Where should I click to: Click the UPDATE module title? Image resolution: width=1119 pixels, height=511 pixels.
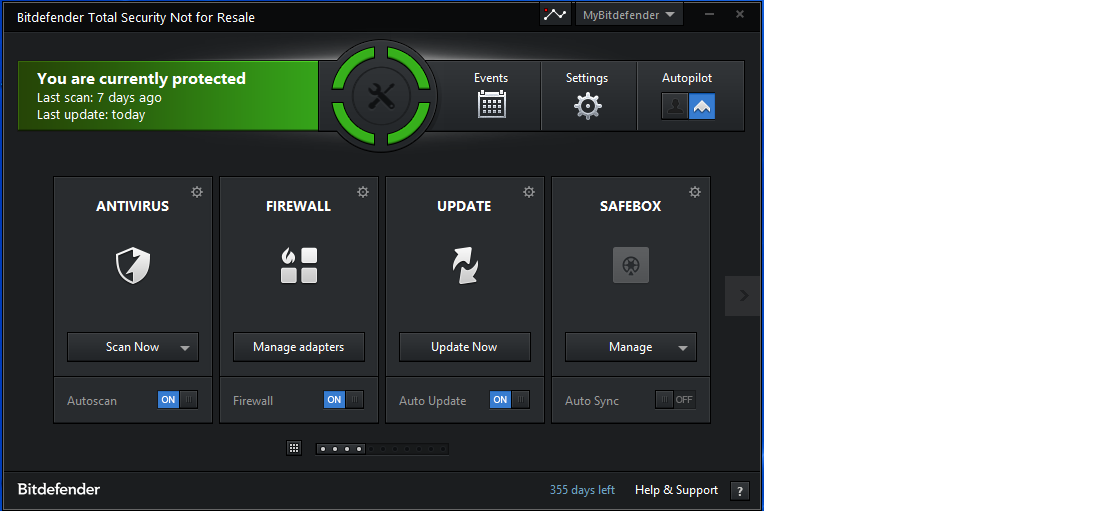tap(465, 206)
